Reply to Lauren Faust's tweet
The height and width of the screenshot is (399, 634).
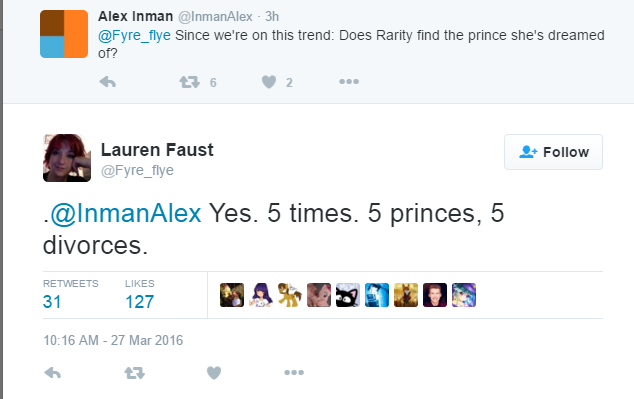pos(53,373)
